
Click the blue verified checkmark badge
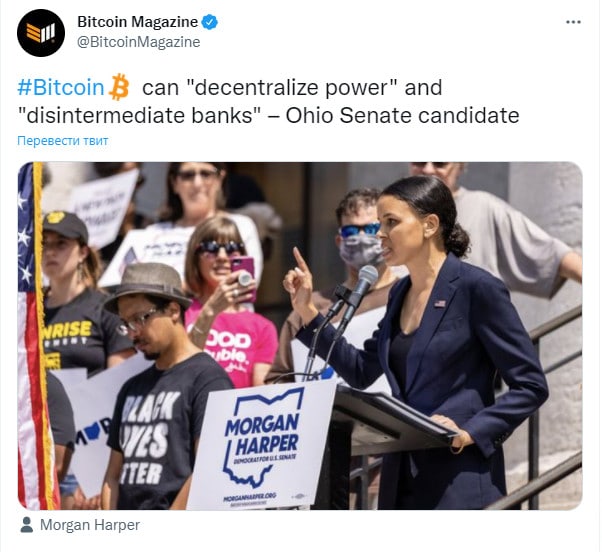(210, 22)
